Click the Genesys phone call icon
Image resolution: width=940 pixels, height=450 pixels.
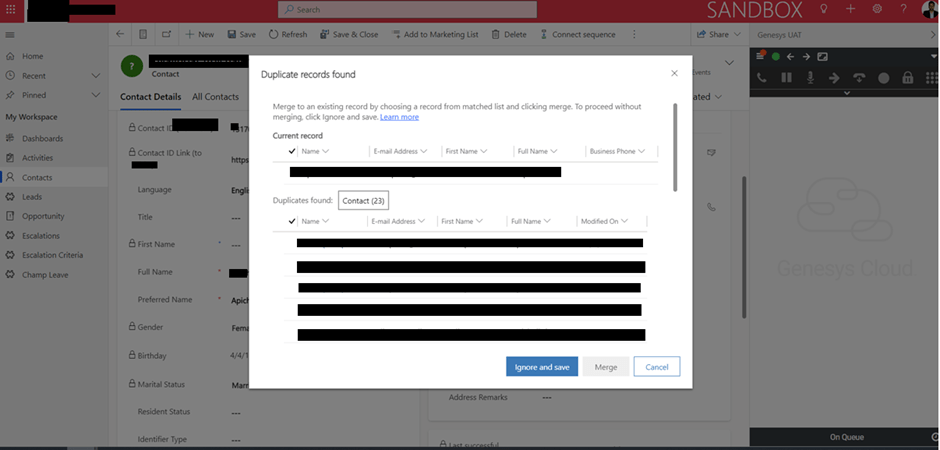(762, 78)
